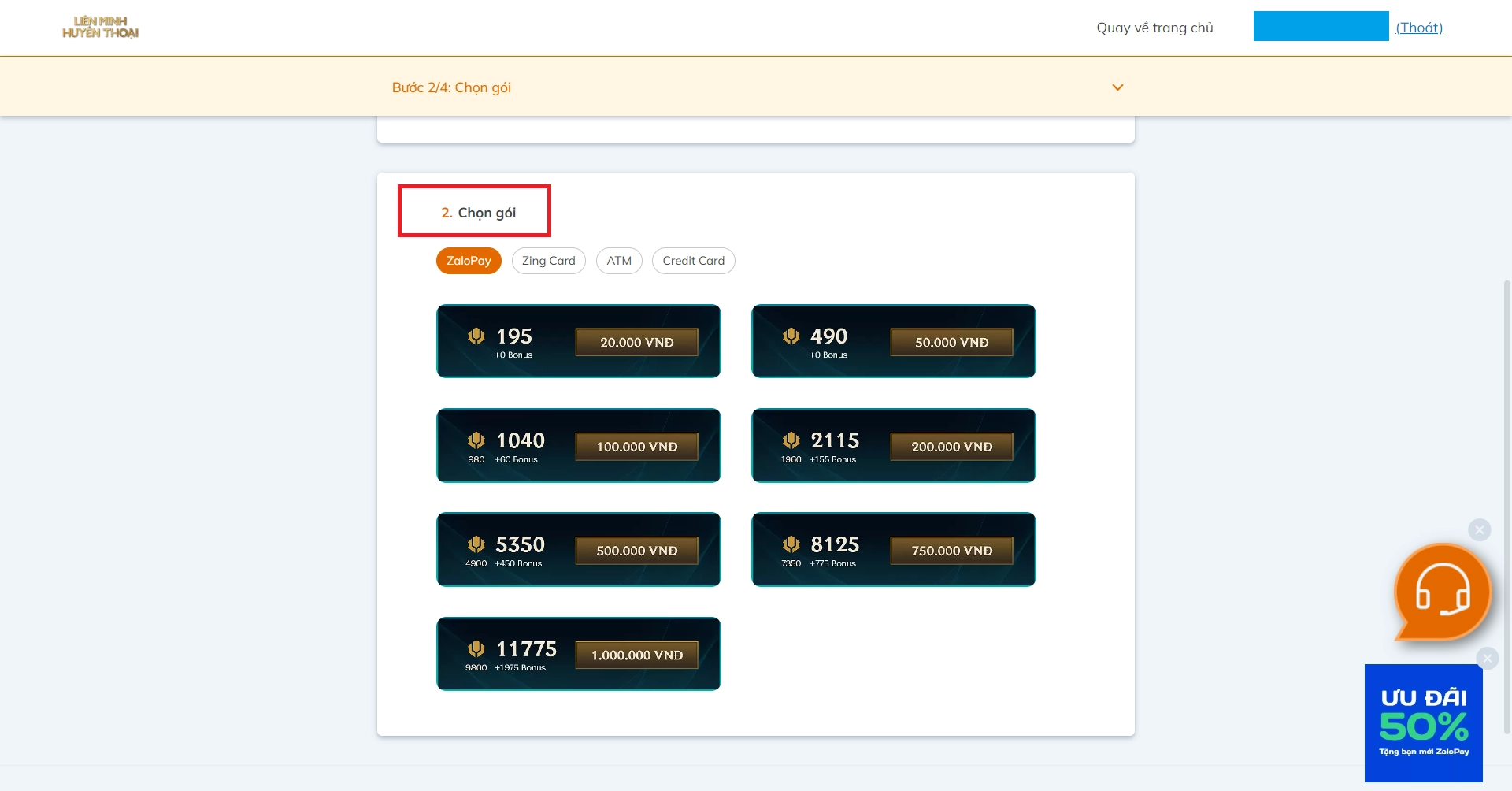This screenshot has height=791, width=1512.
Task: Expand the Bước 2/4 step chevron
Action: 1117,87
